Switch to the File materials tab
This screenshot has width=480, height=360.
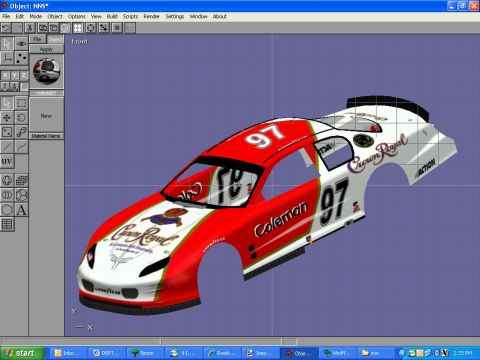tap(37, 39)
